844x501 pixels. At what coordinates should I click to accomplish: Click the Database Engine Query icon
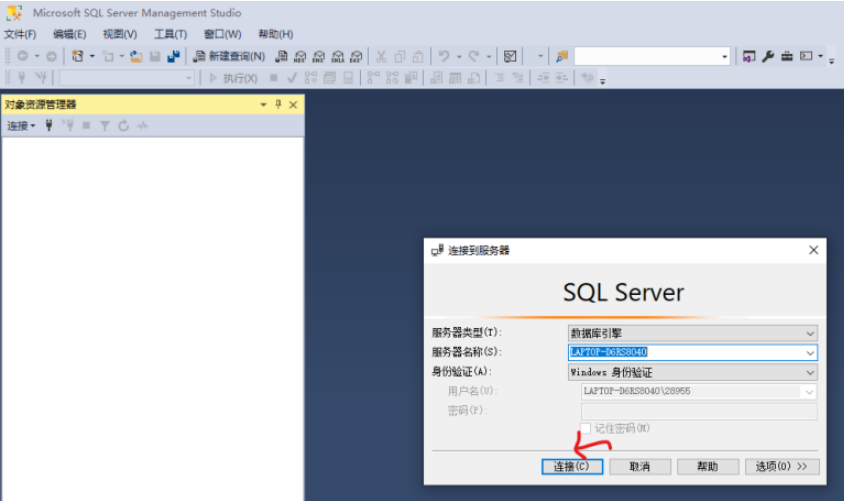(x=281, y=56)
